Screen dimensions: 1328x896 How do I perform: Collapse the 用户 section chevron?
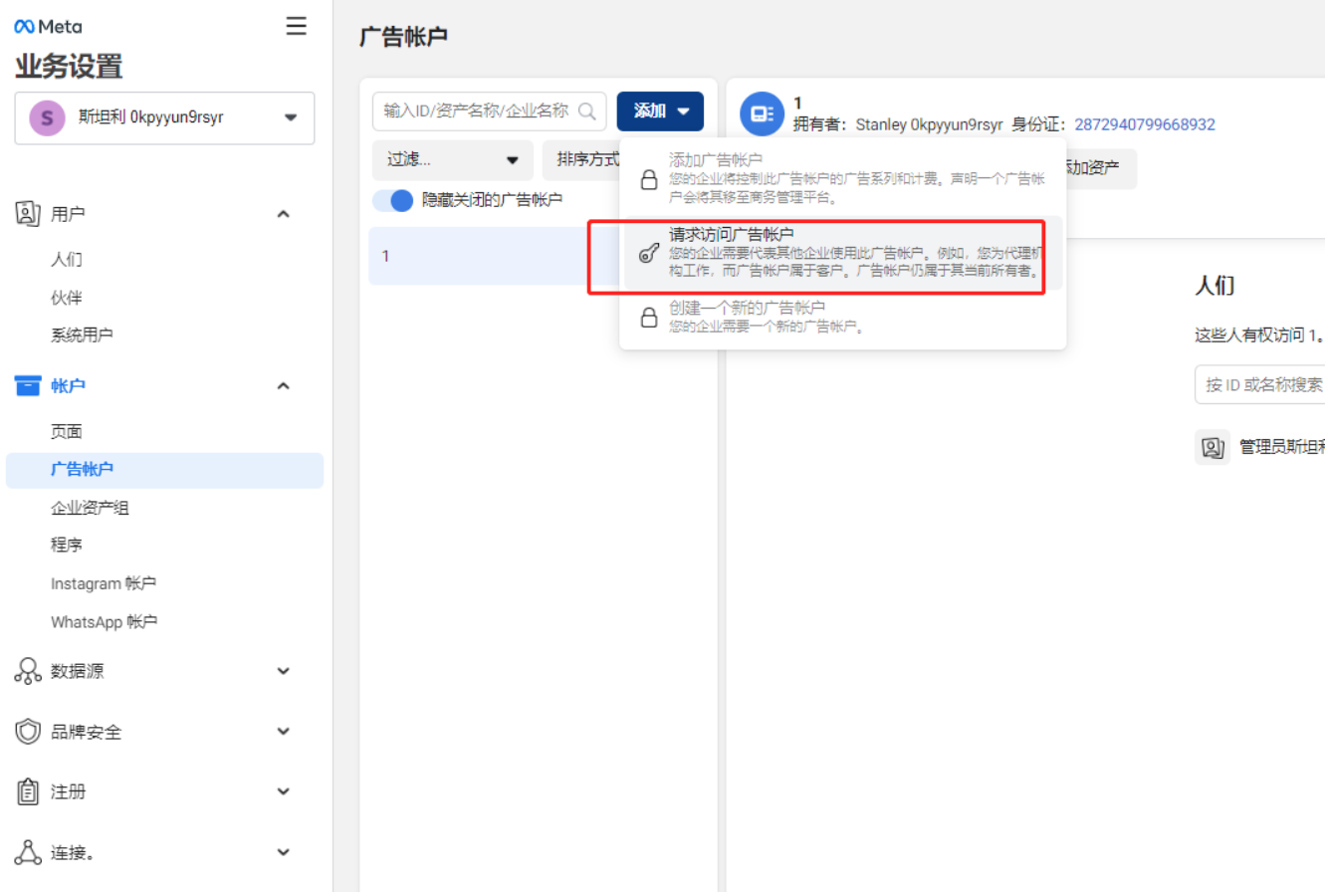(x=284, y=214)
